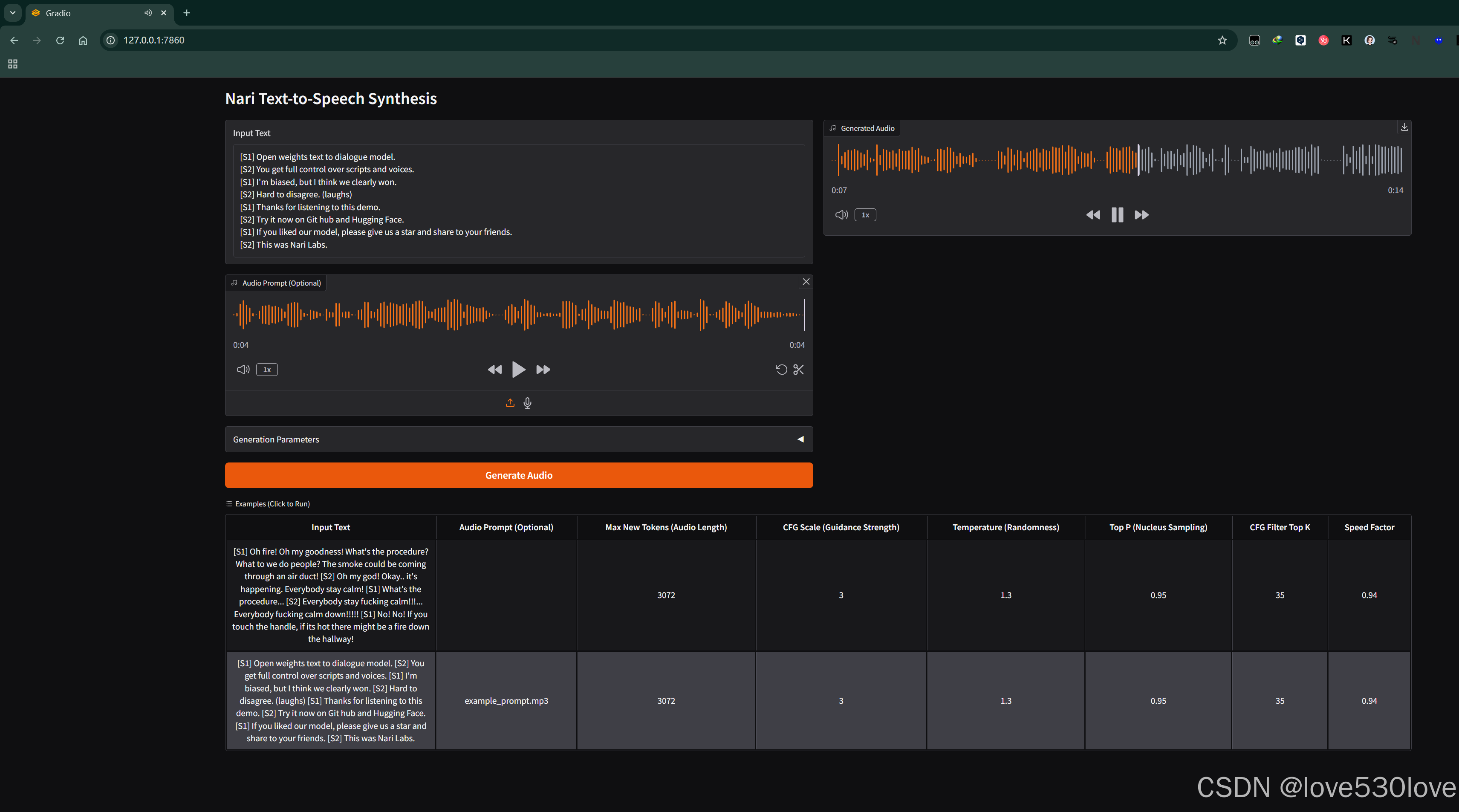The width and height of the screenshot is (1459, 812).
Task: Click the Input Text box
Action: 518,200
